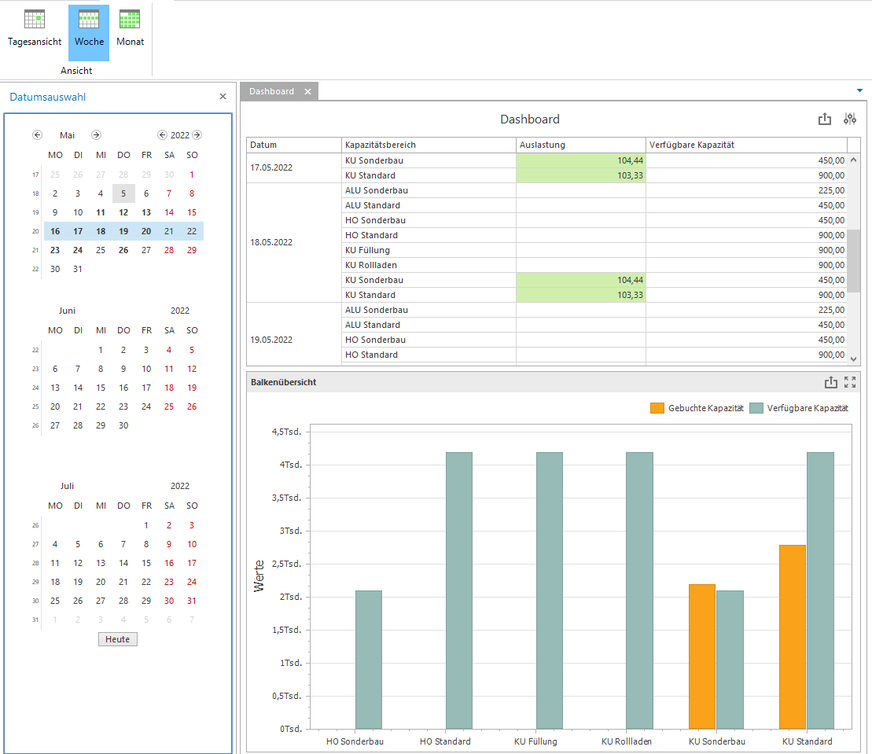Maximize the Balkenübersicht chart panel
Image resolution: width=872 pixels, height=754 pixels.
[x=850, y=382]
